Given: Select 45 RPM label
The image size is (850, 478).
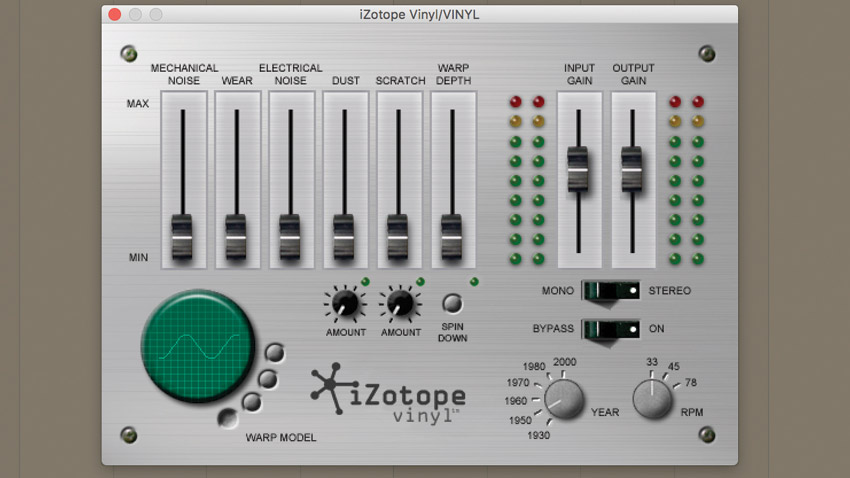Looking at the screenshot, I should pos(673,366).
